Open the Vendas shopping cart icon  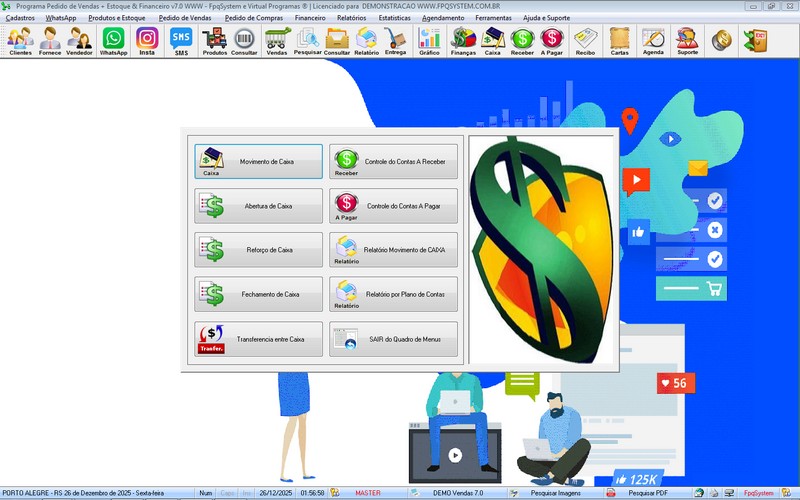click(277, 41)
